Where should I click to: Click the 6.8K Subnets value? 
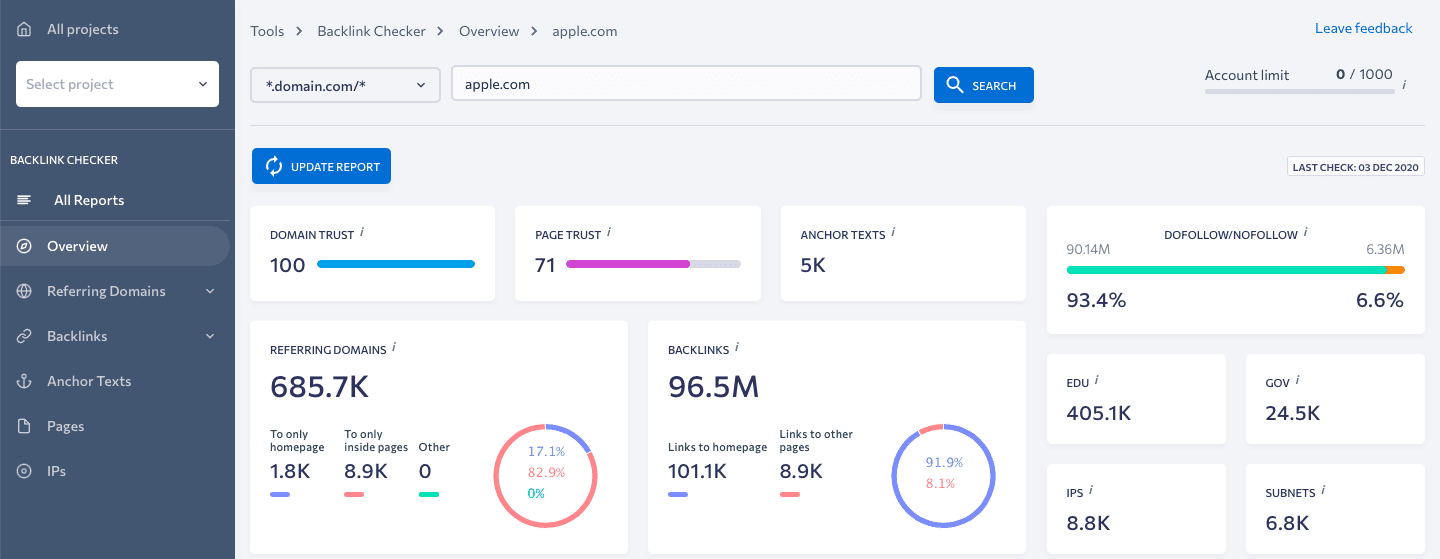[1287, 523]
